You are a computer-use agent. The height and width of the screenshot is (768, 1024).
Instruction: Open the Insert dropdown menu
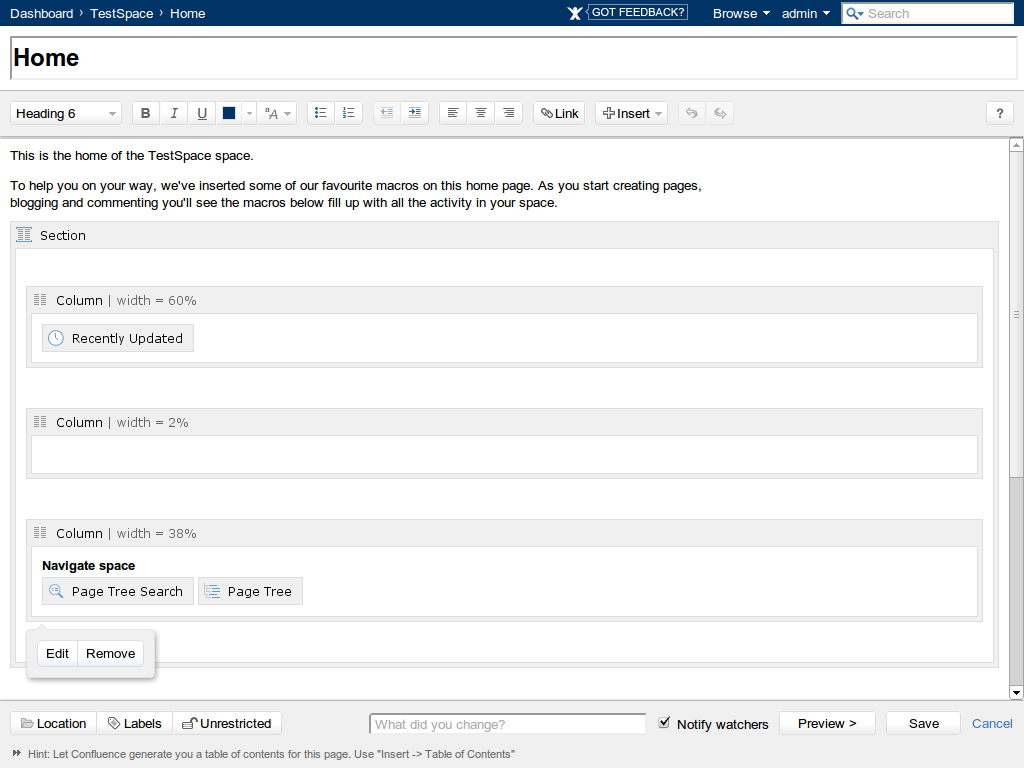(x=633, y=113)
